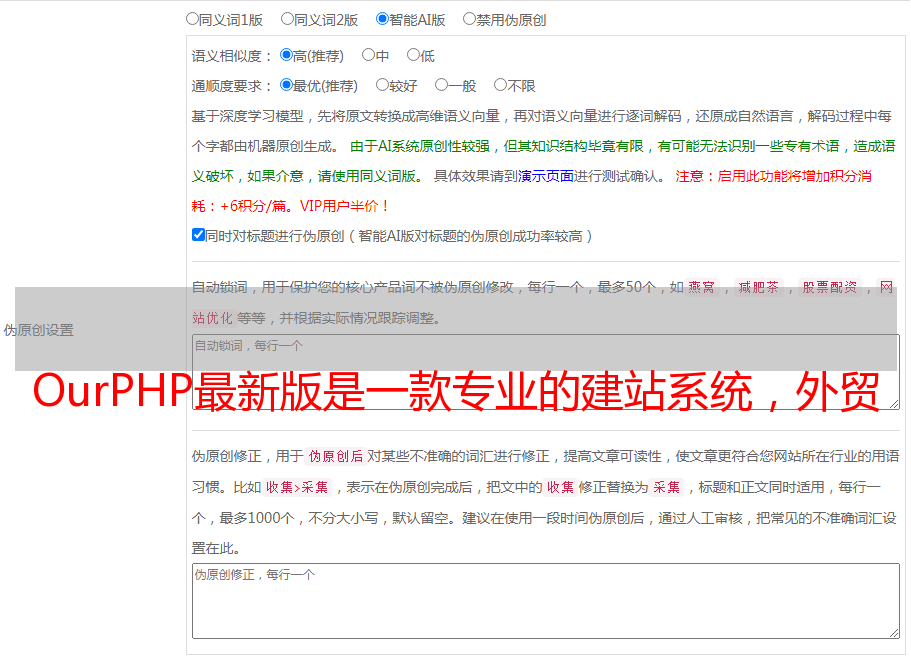
Task: Set 通顺度要求 to 最优(推荐)
Action: 286,85
